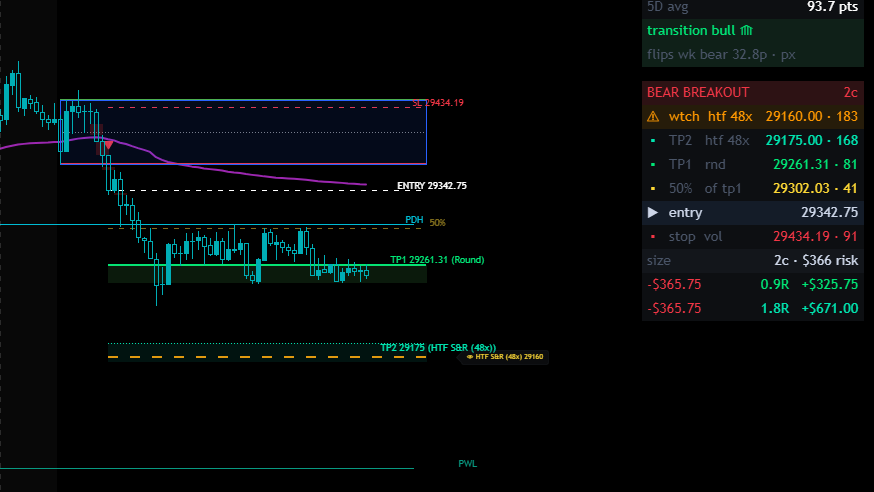Click the 1.8R reward ratio
This screenshot has height=492, width=874.
click(x=775, y=308)
